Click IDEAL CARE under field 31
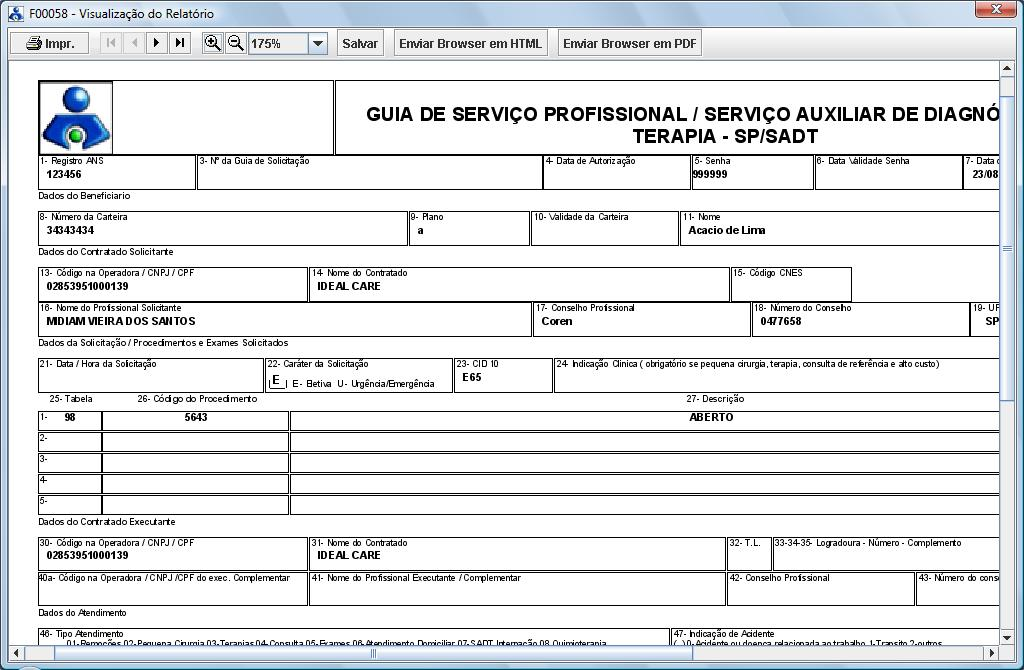This screenshot has height=670, width=1024. tap(349, 556)
